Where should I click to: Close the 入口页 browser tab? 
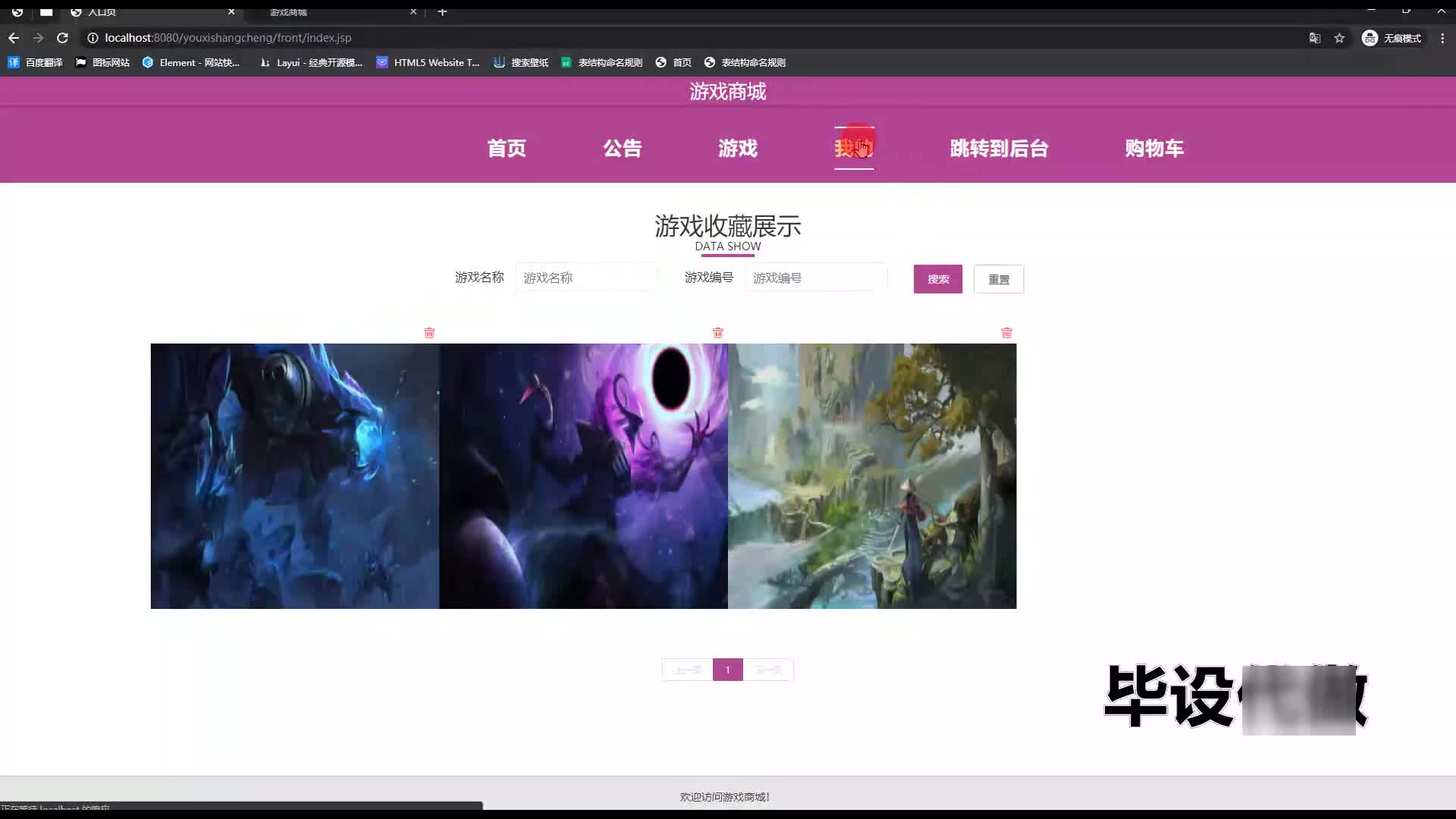231,11
